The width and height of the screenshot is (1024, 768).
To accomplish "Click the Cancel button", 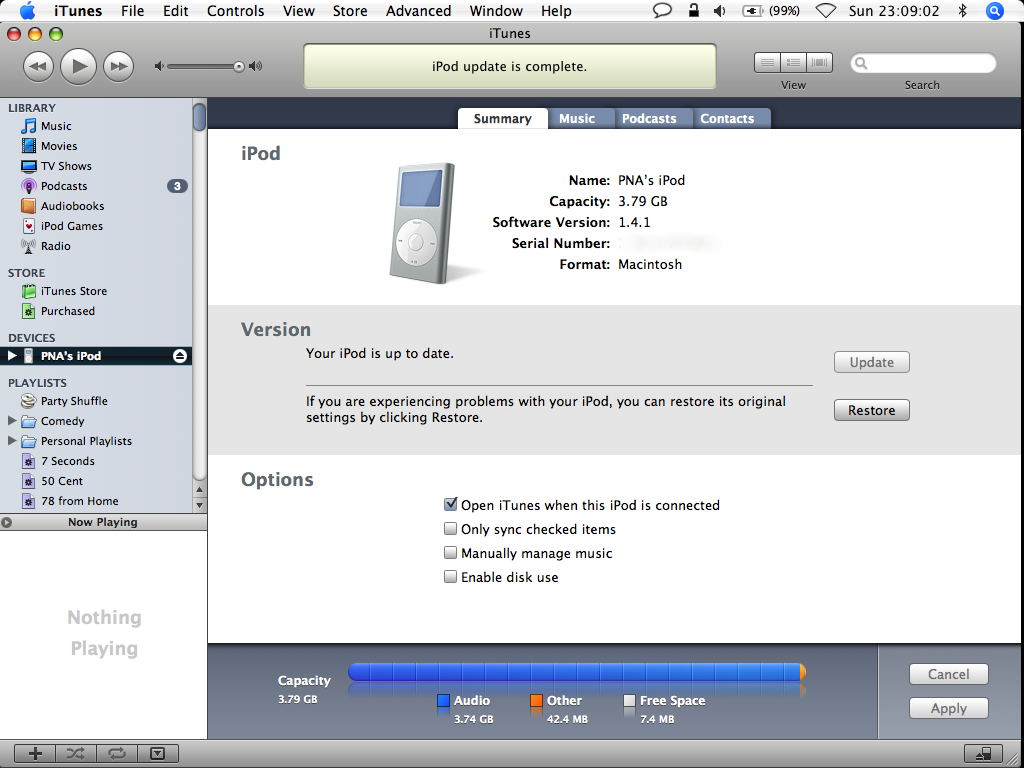I will (948, 674).
